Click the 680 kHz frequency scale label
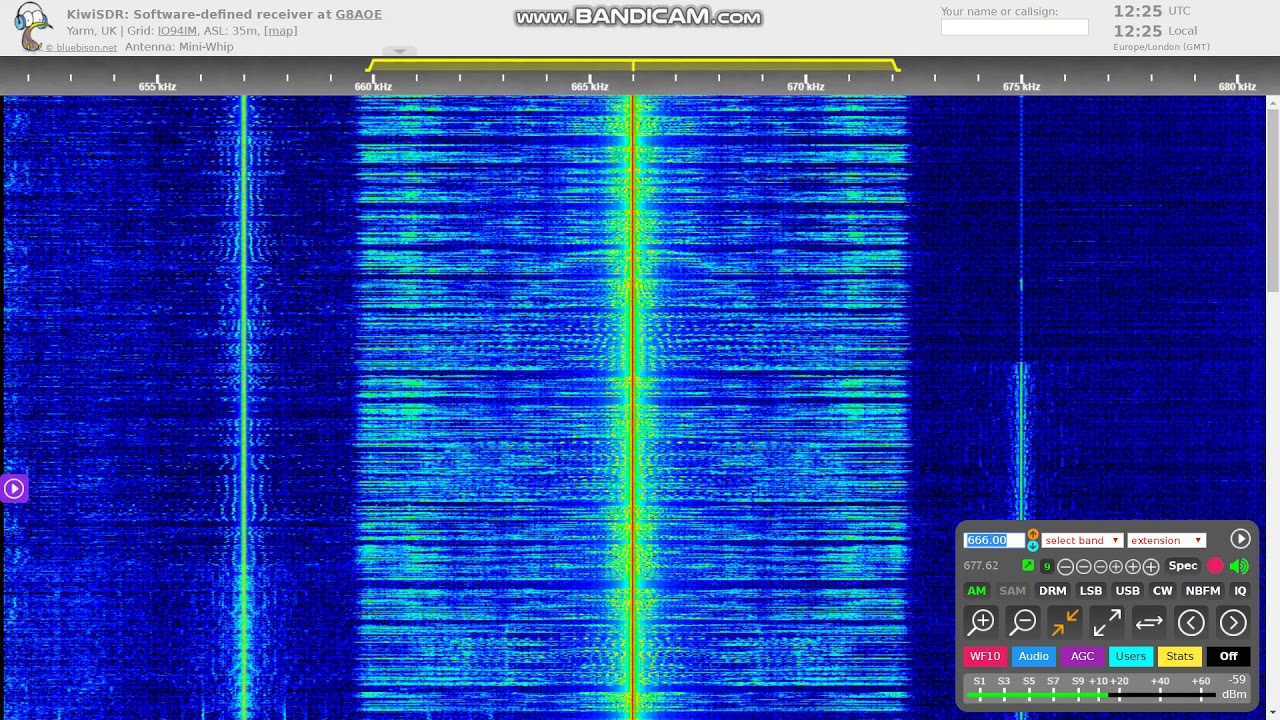 1237,87
